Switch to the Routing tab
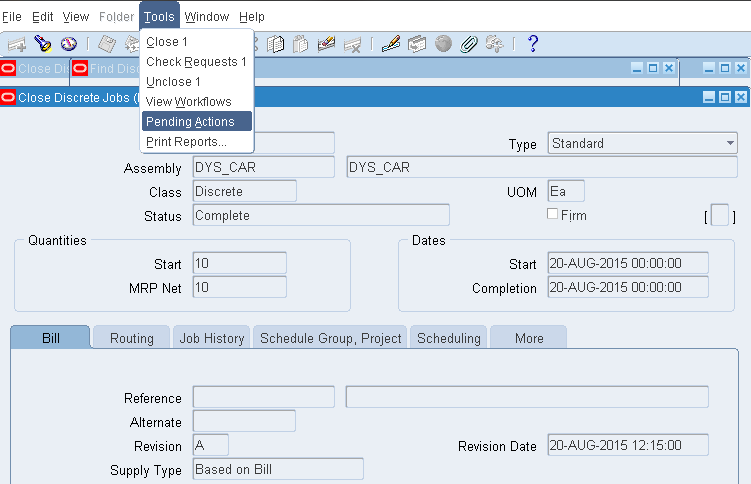751x484 pixels. coord(132,338)
